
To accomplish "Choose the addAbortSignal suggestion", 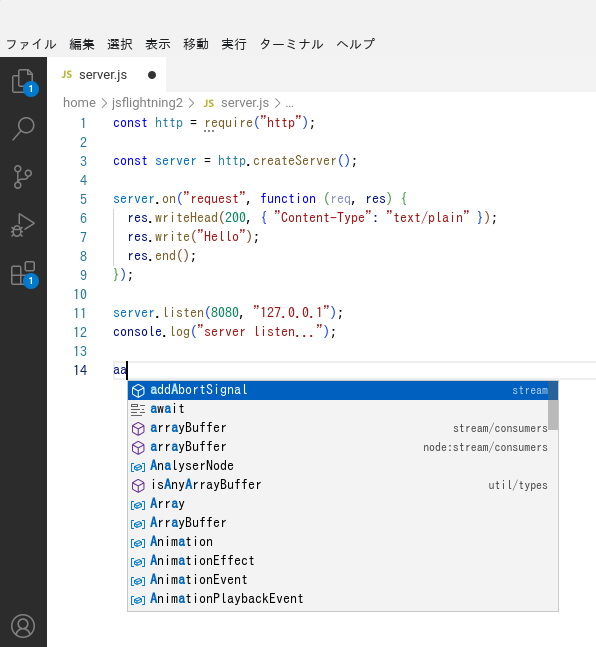I will (x=343, y=390).
